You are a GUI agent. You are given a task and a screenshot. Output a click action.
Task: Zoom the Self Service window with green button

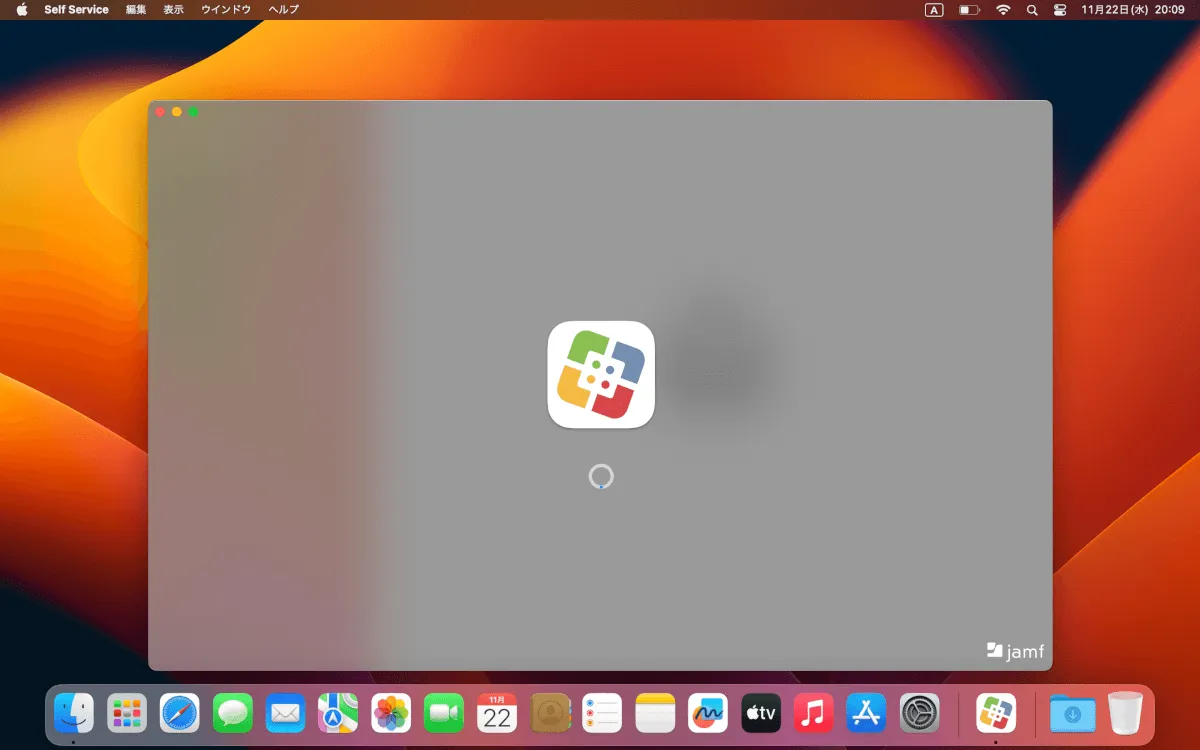(194, 112)
